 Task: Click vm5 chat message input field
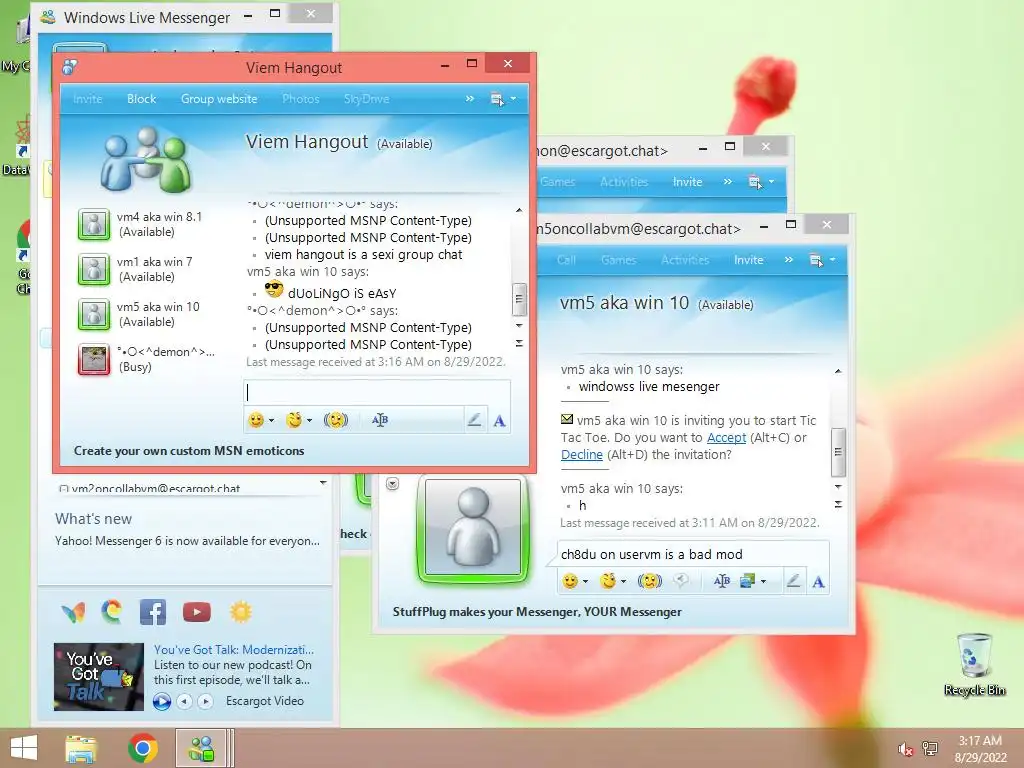click(x=693, y=554)
